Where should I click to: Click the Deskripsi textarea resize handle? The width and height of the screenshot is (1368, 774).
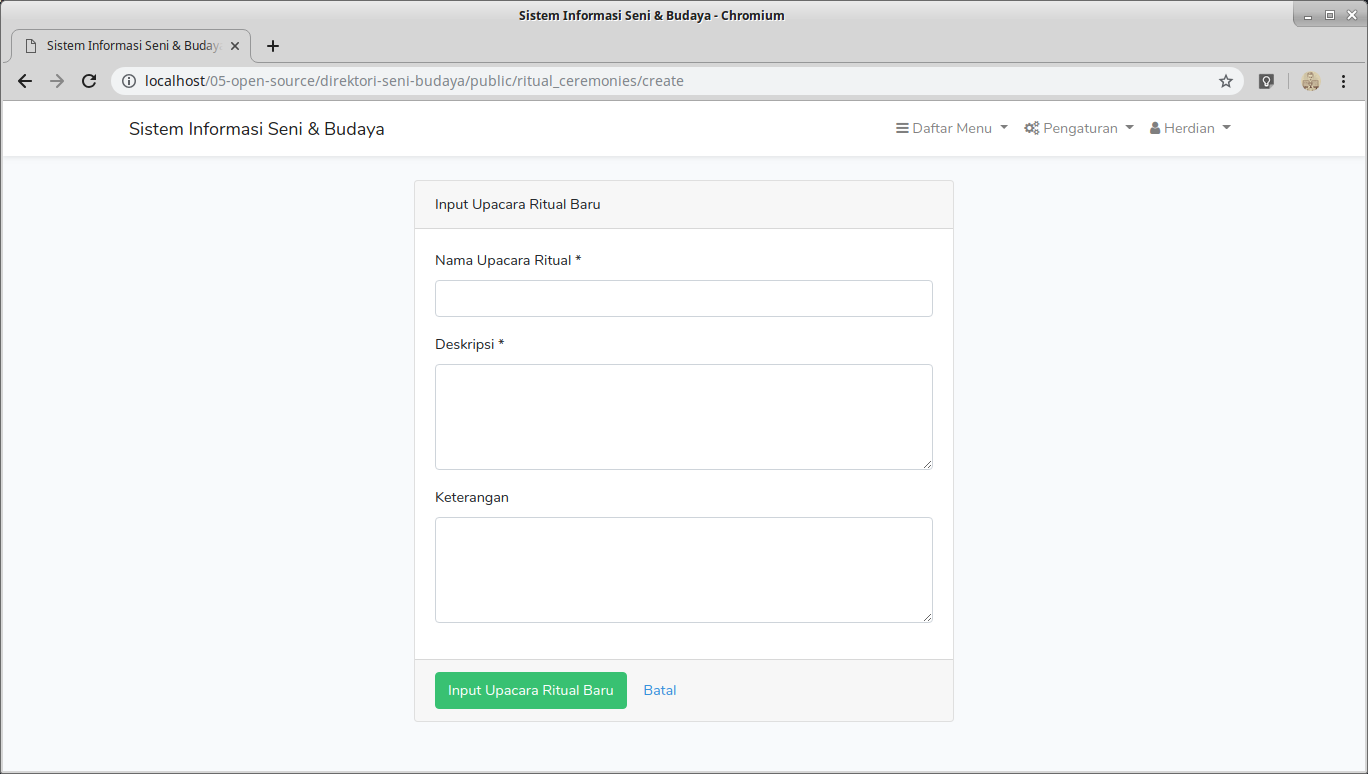coord(927,464)
